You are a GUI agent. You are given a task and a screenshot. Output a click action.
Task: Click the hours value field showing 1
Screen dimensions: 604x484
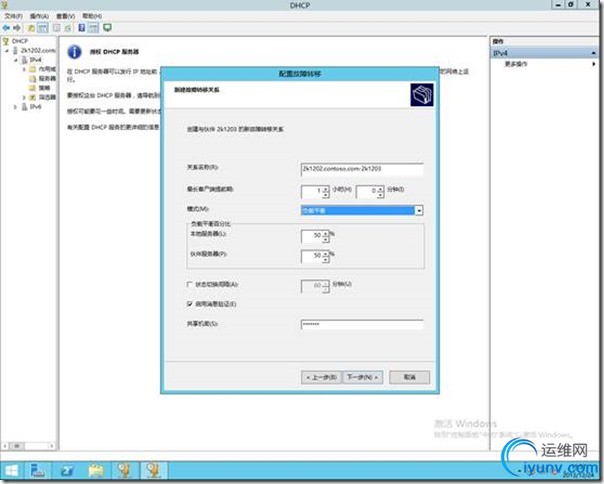(x=312, y=192)
